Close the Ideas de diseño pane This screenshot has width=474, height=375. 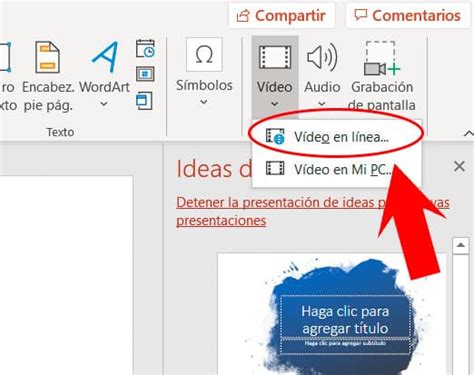tap(459, 166)
